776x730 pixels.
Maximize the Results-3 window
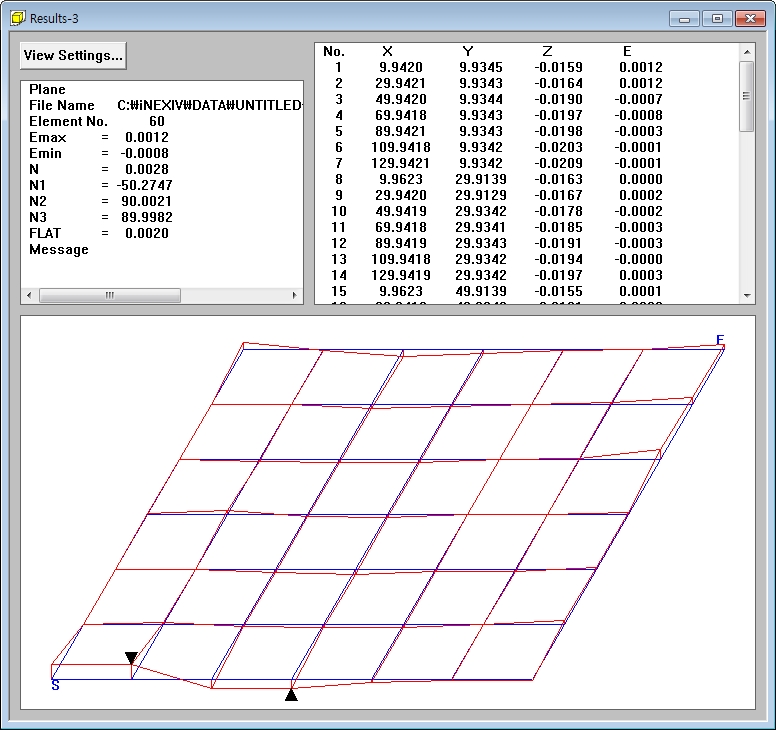point(716,18)
